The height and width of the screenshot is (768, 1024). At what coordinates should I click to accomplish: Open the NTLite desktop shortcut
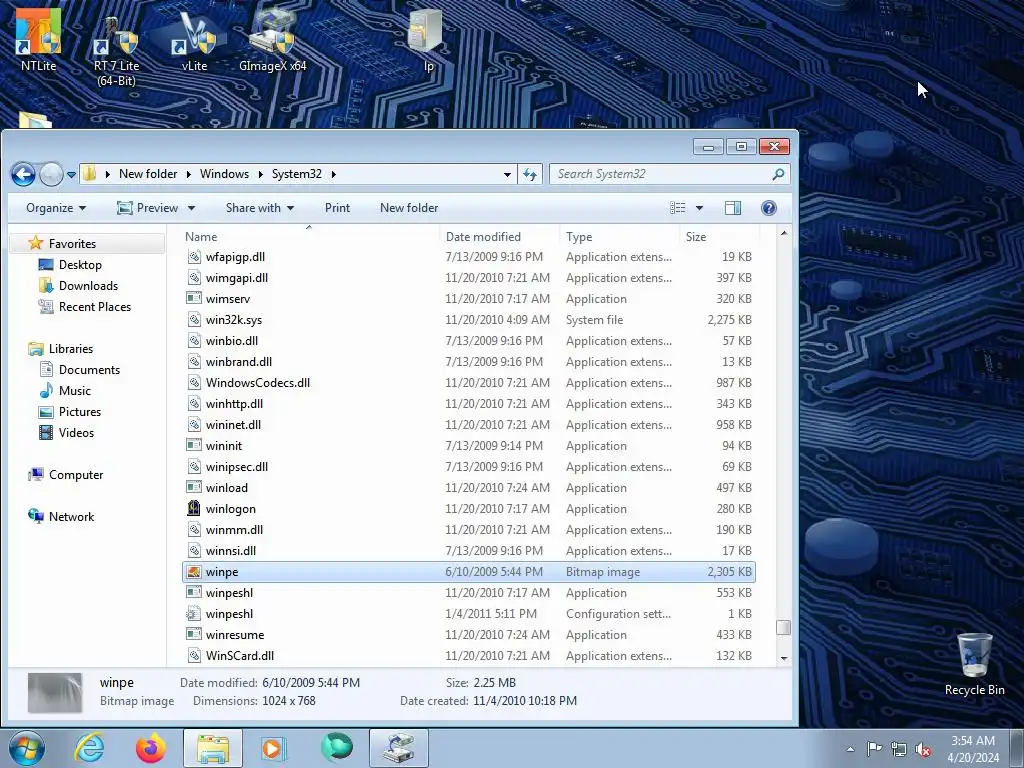click(38, 39)
